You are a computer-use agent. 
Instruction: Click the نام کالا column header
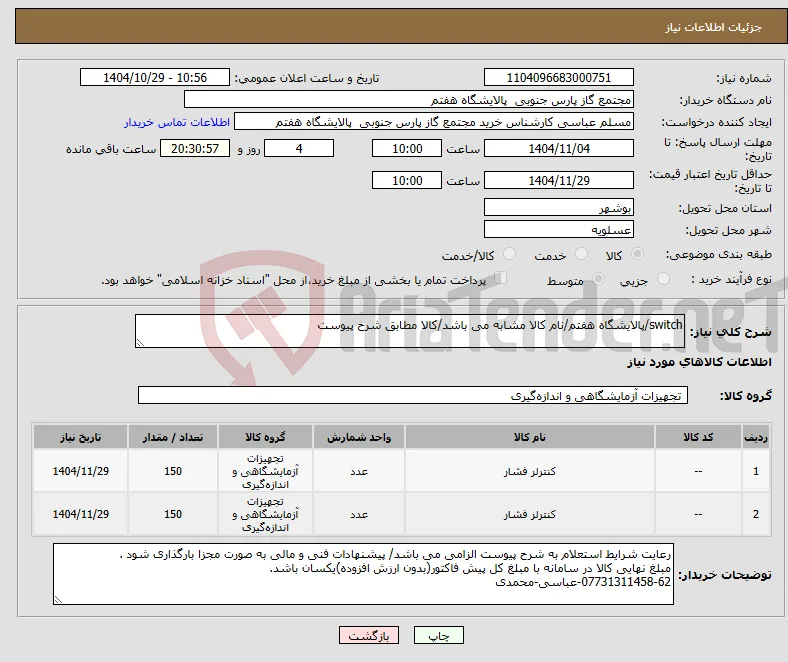click(530, 437)
